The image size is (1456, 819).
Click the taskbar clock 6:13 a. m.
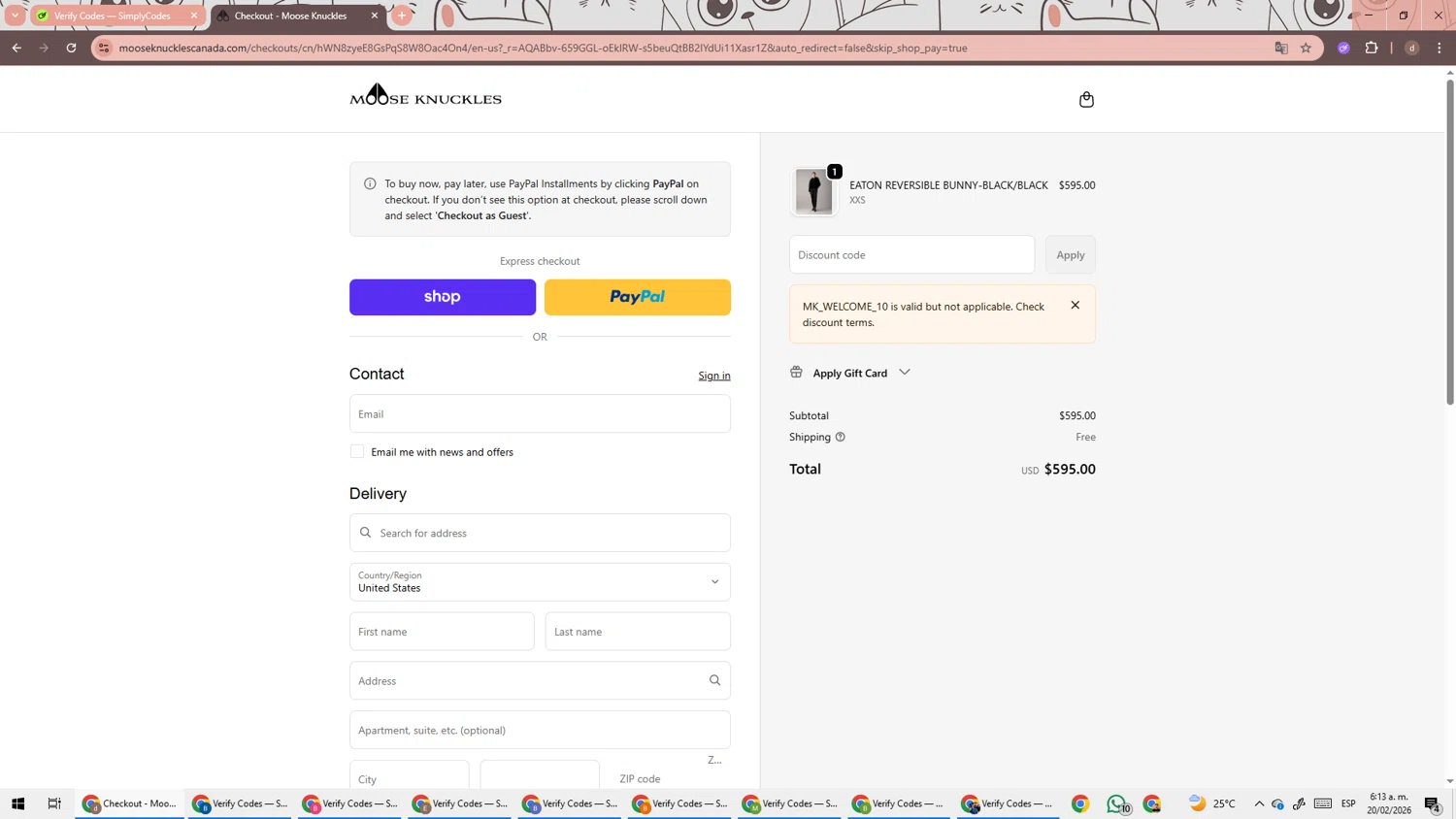coord(1389,803)
